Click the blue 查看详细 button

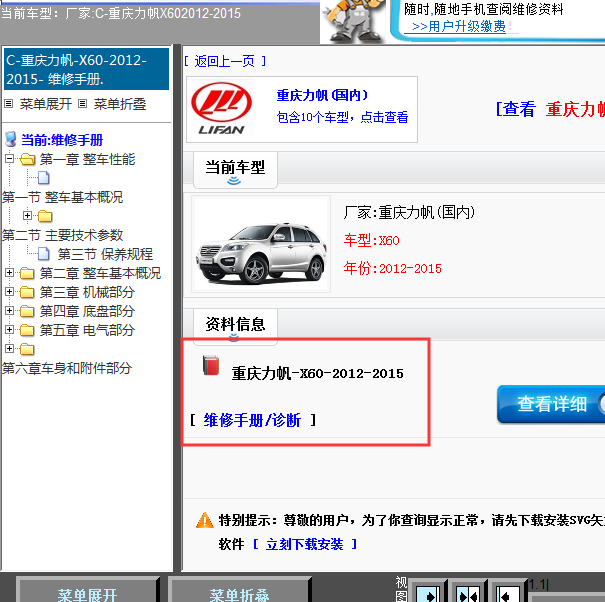[x=551, y=404]
